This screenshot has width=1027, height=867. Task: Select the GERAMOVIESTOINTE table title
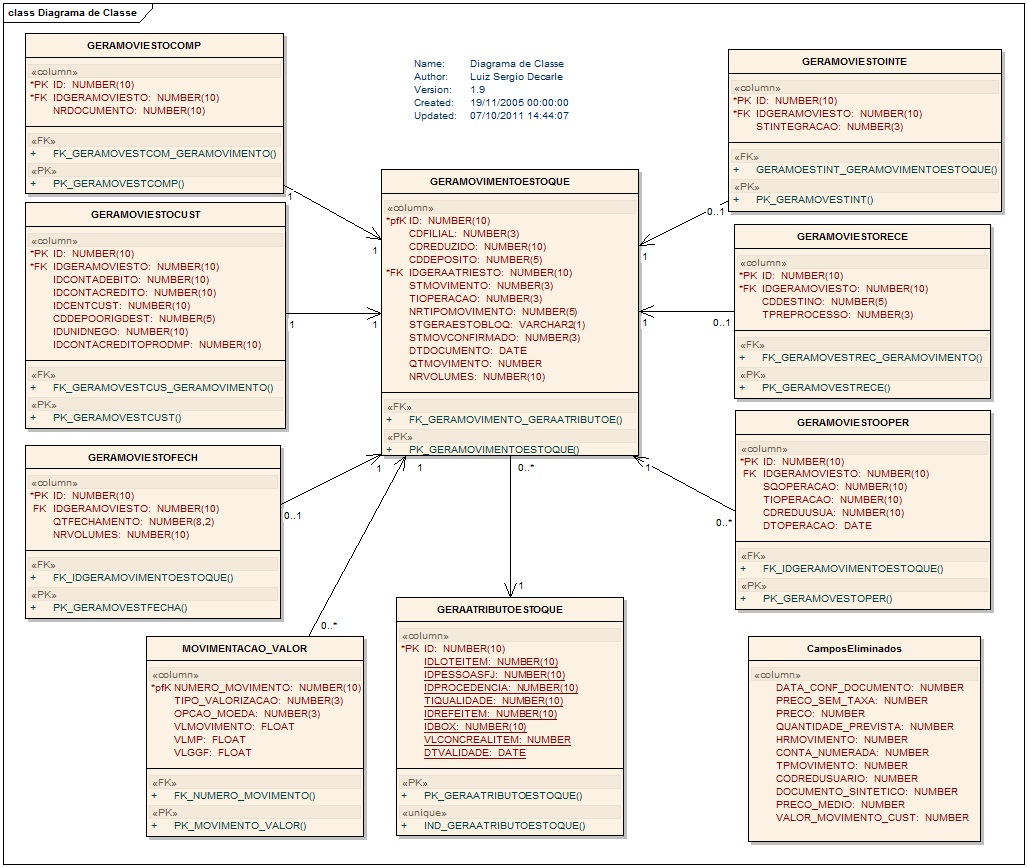854,62
